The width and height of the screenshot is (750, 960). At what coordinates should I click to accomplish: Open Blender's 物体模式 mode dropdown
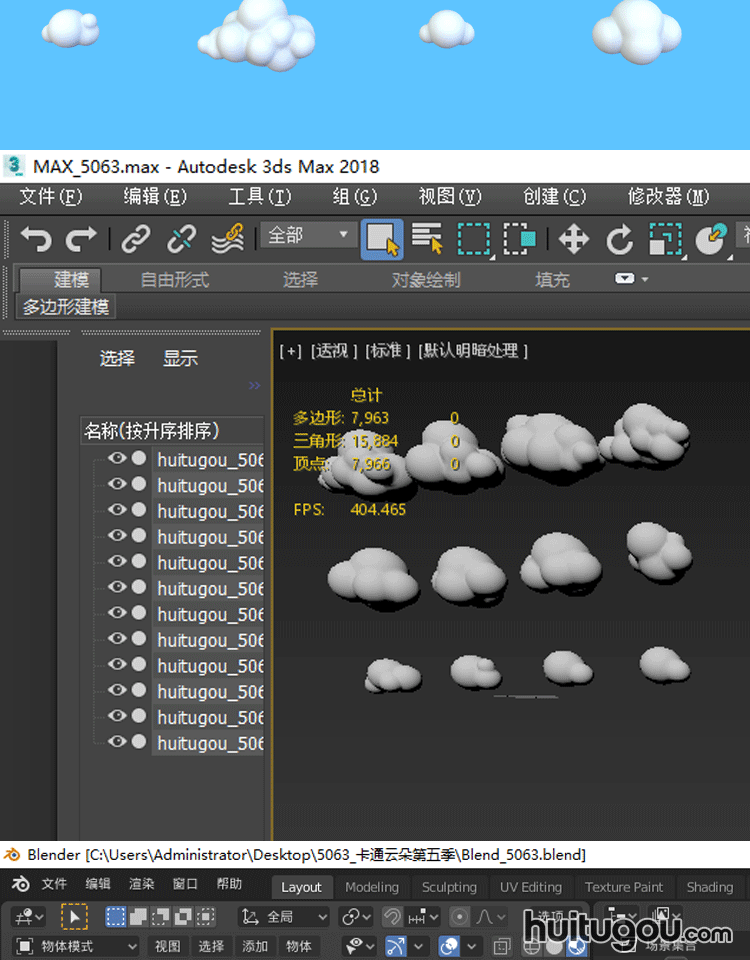(76, 946)
